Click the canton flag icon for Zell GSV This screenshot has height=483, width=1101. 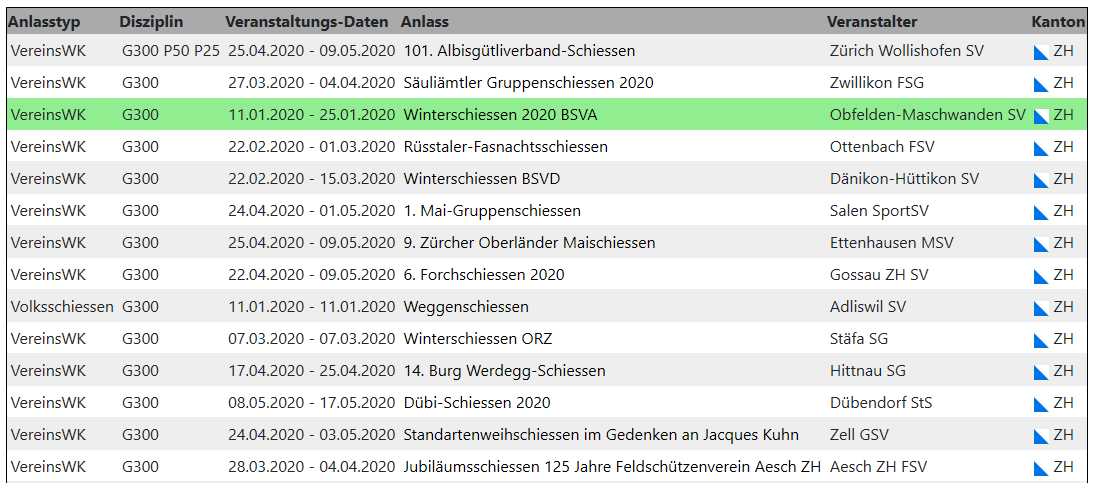[1041, 436]
